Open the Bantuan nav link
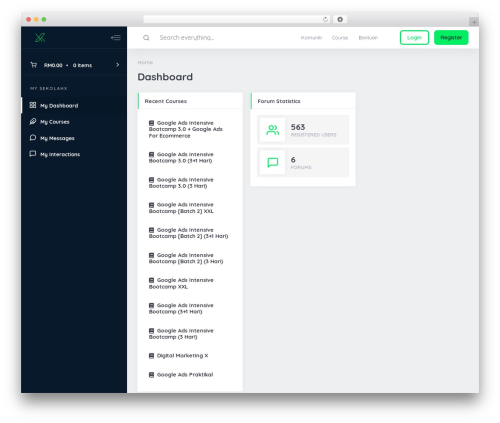This screenshot has width=500, height=423. [x=368, y=38]
